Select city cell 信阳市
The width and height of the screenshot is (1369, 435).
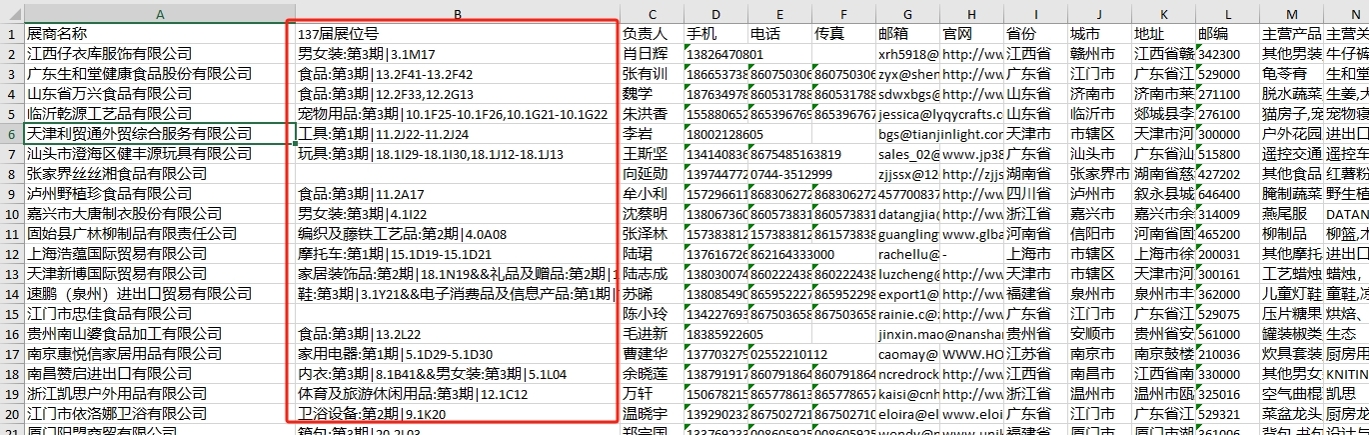1099,233
